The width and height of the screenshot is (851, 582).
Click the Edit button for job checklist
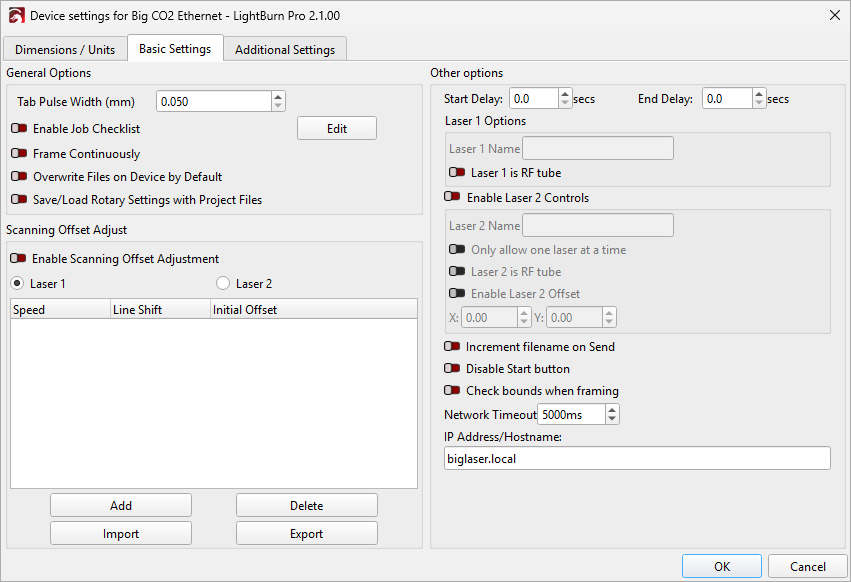click(x=336, y=128)
